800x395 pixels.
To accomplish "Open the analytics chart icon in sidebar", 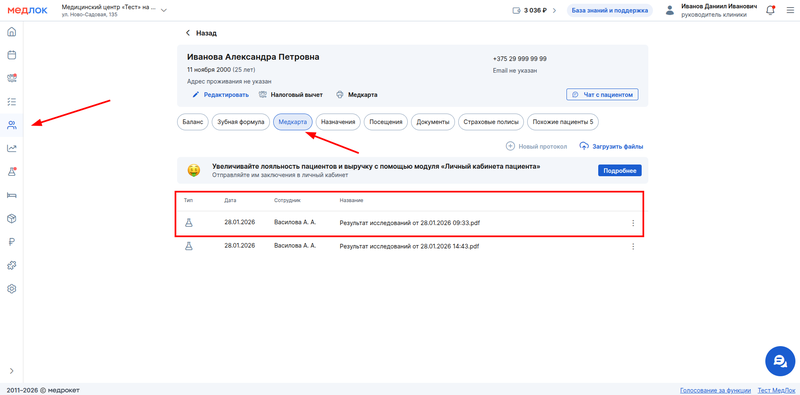I will click(x=12, y=149).
